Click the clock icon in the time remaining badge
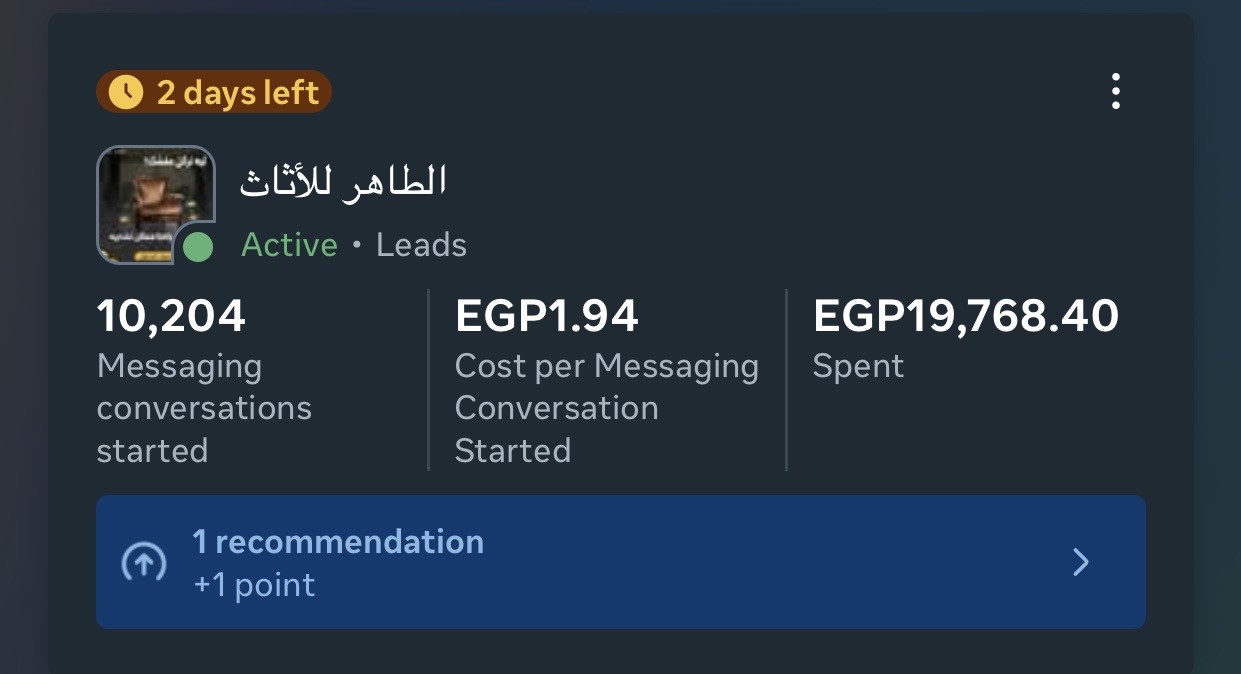The height and width of the screenshot is (674, 1241). 125,91
